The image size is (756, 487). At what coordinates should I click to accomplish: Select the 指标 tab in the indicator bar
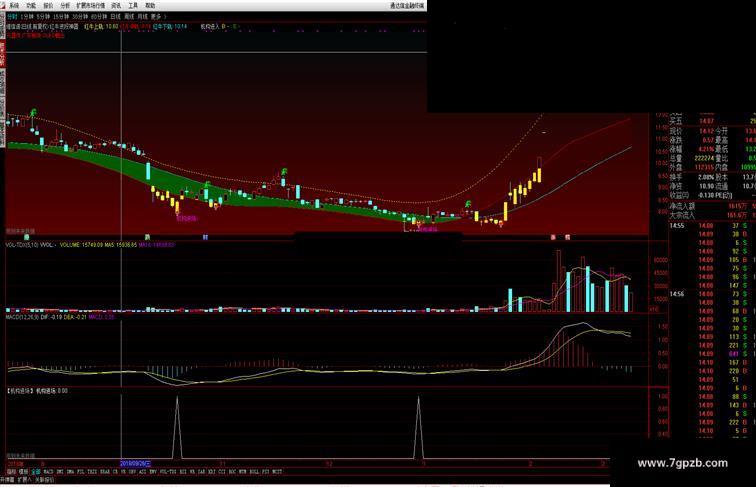tap(11, 472)
